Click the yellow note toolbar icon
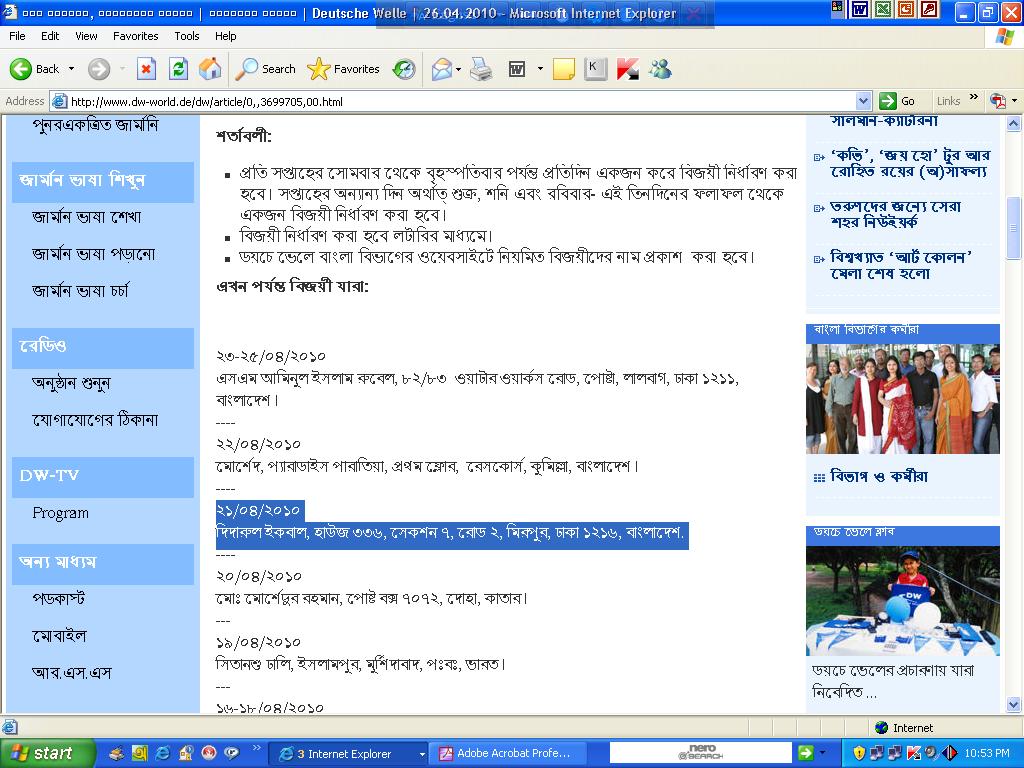The image size is (1024, 768). [x=564, y=69]
